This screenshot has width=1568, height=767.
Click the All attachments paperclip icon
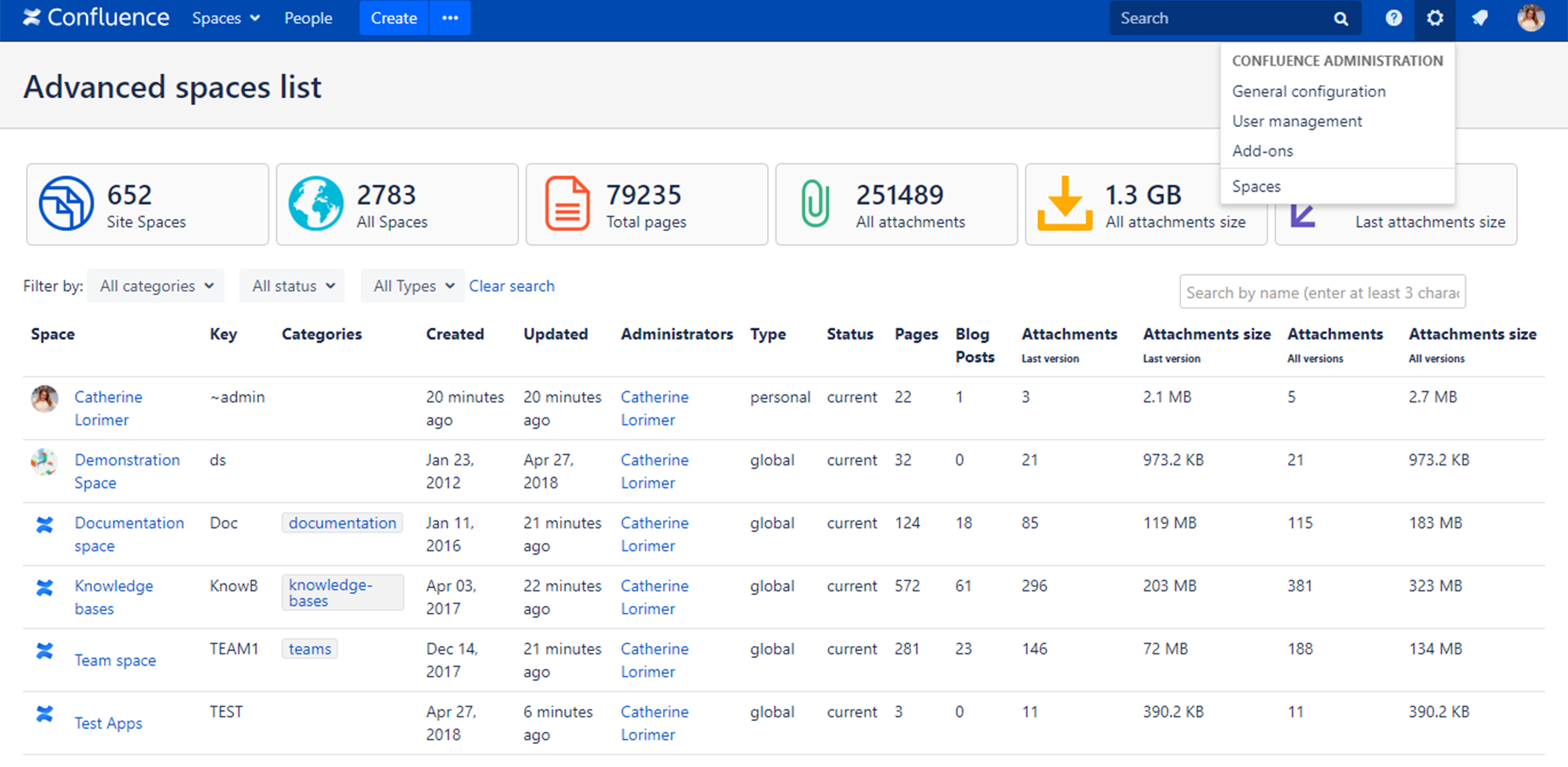tap(815, 204)
